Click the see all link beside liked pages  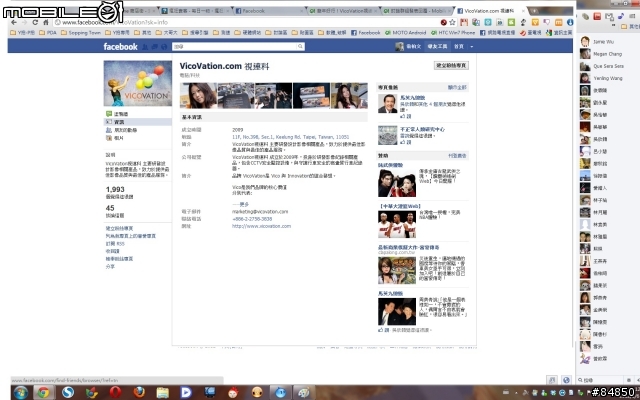pyautogui.click(x=457, y=87)
